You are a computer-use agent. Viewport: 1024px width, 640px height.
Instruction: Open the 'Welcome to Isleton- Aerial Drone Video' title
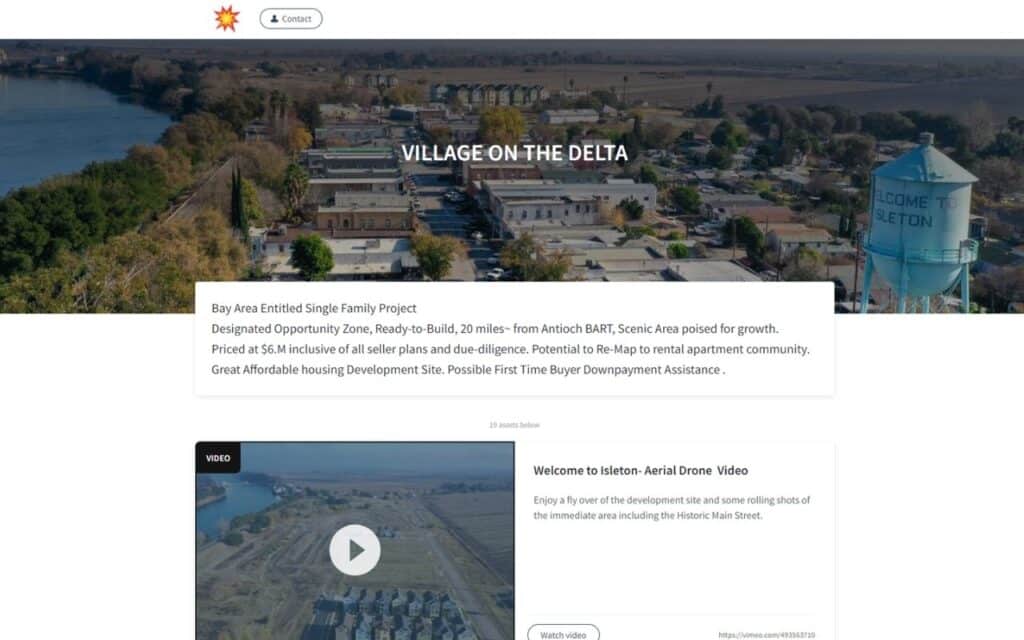pos(641,470)
